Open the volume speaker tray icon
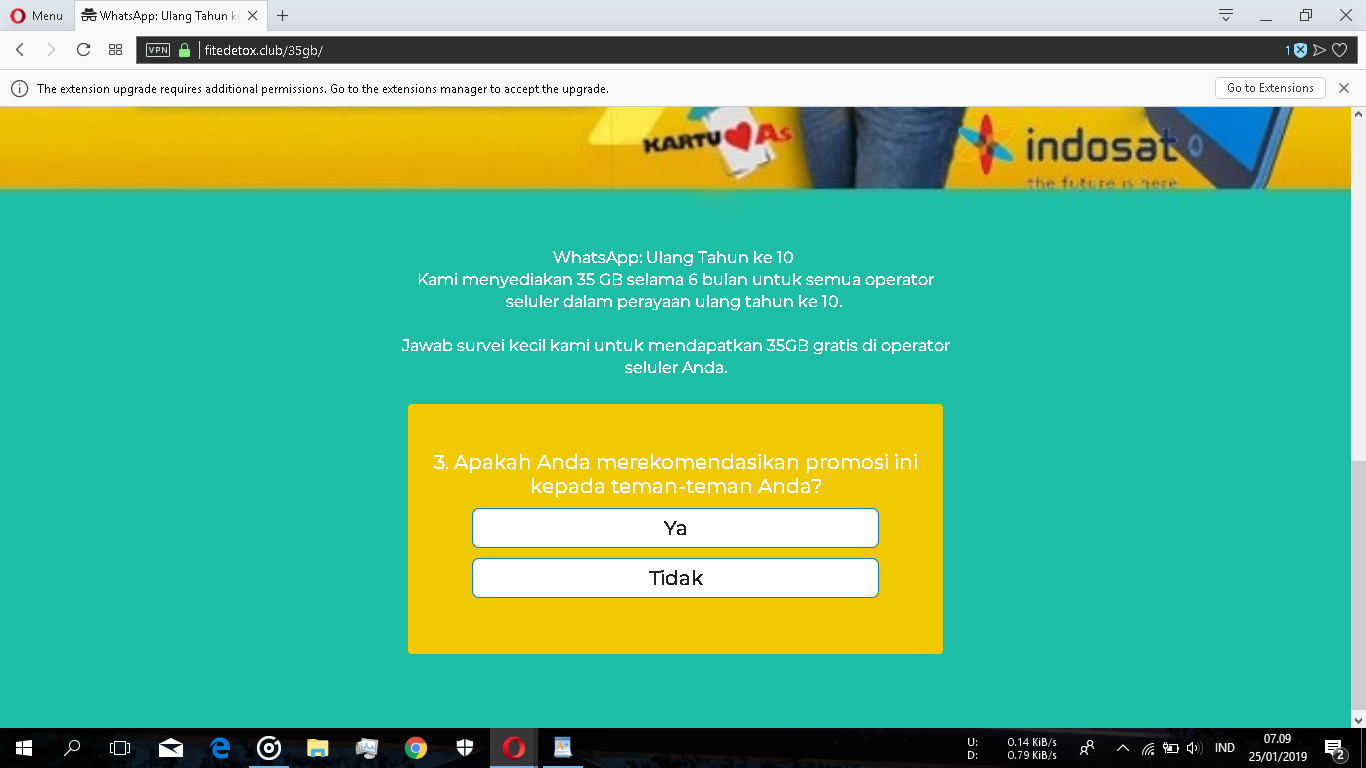Viewport: 1366px width, 768px height. [x=1194, y=748]
